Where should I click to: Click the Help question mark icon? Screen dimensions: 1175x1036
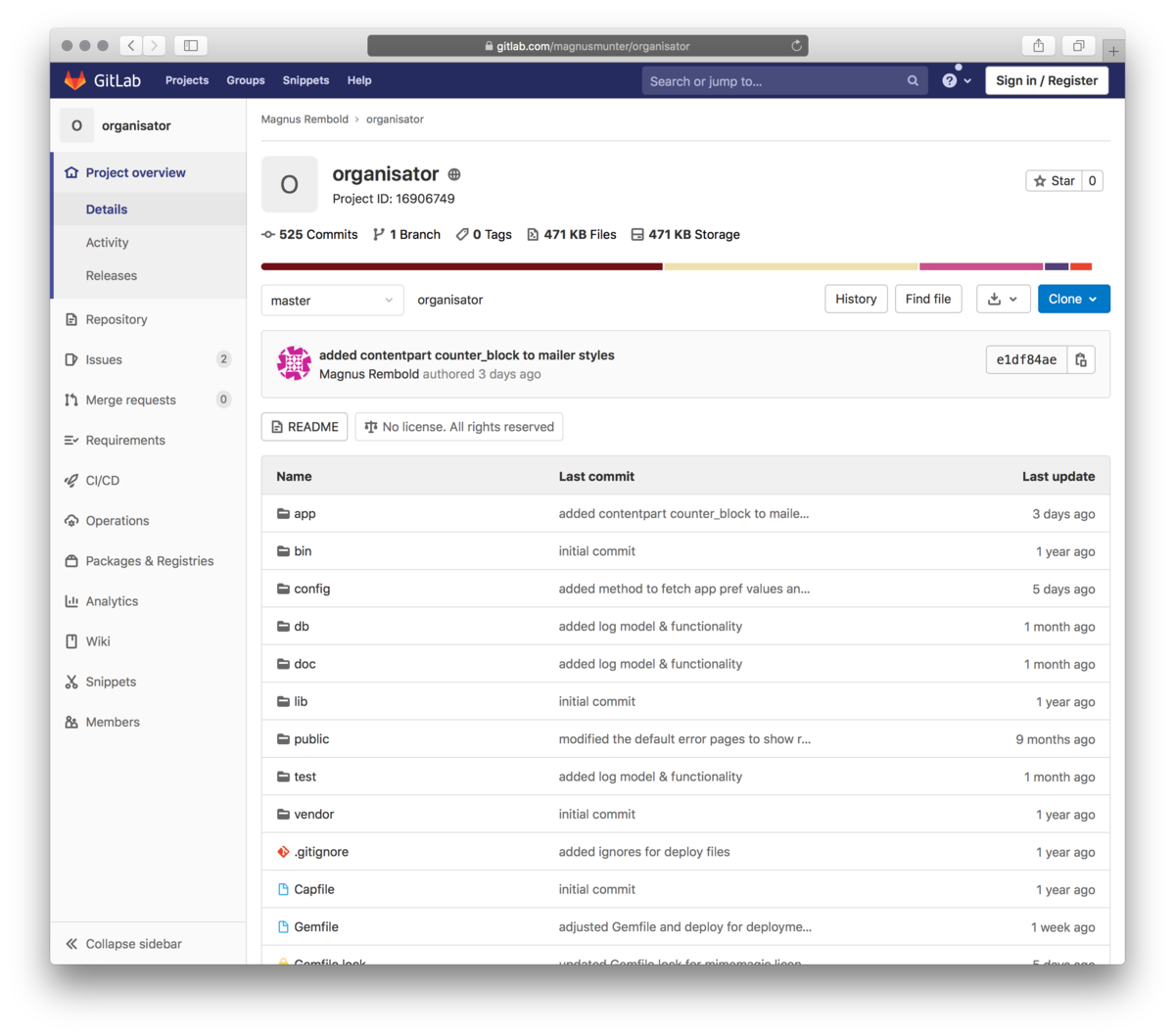(950, 81)
